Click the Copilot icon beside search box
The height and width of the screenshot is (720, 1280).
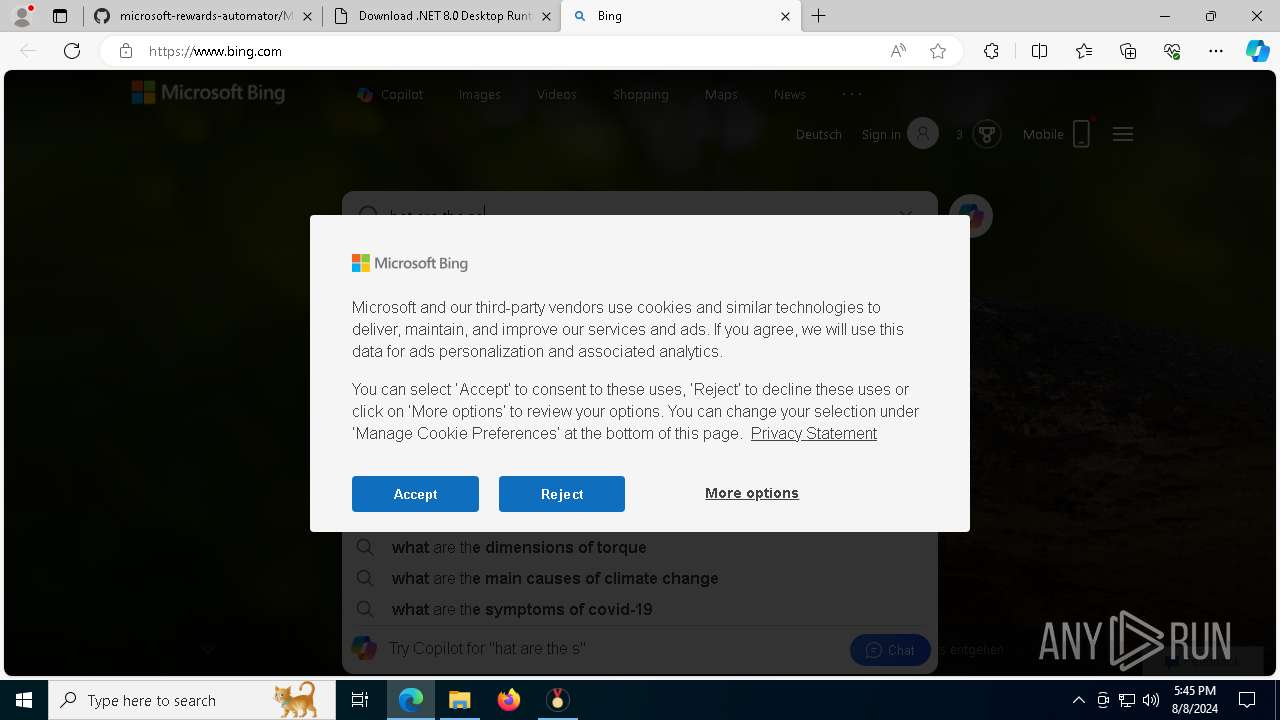pyautogui.click(x=970, y=214)
